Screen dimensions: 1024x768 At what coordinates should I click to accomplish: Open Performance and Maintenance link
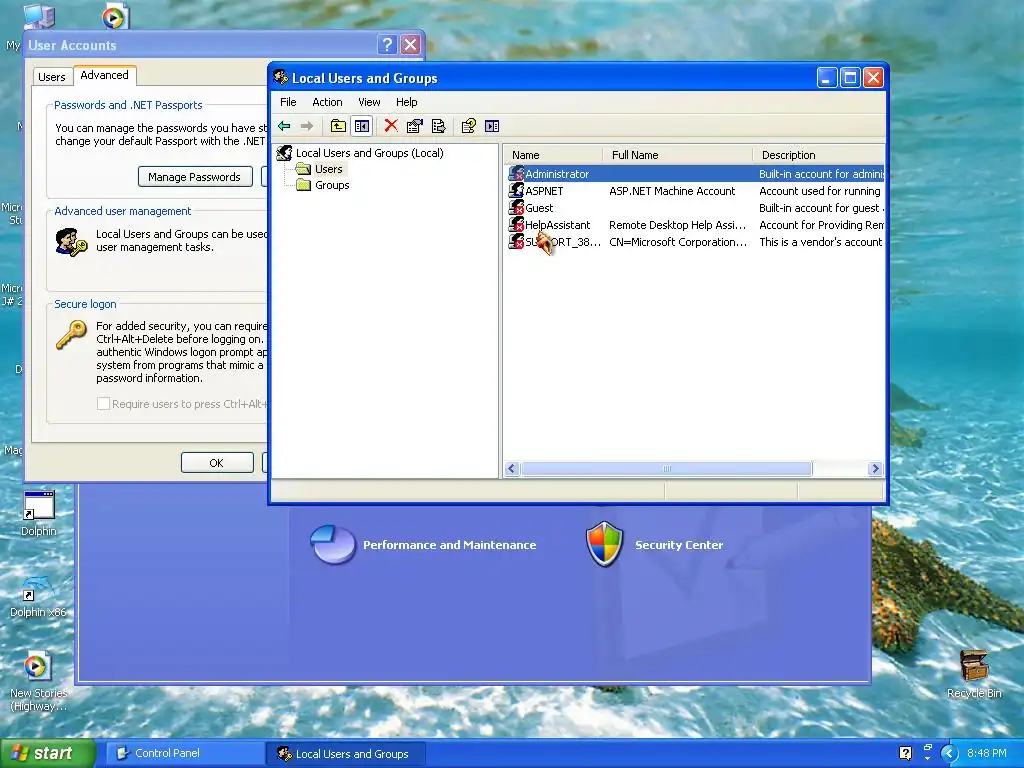click(449, 545)
